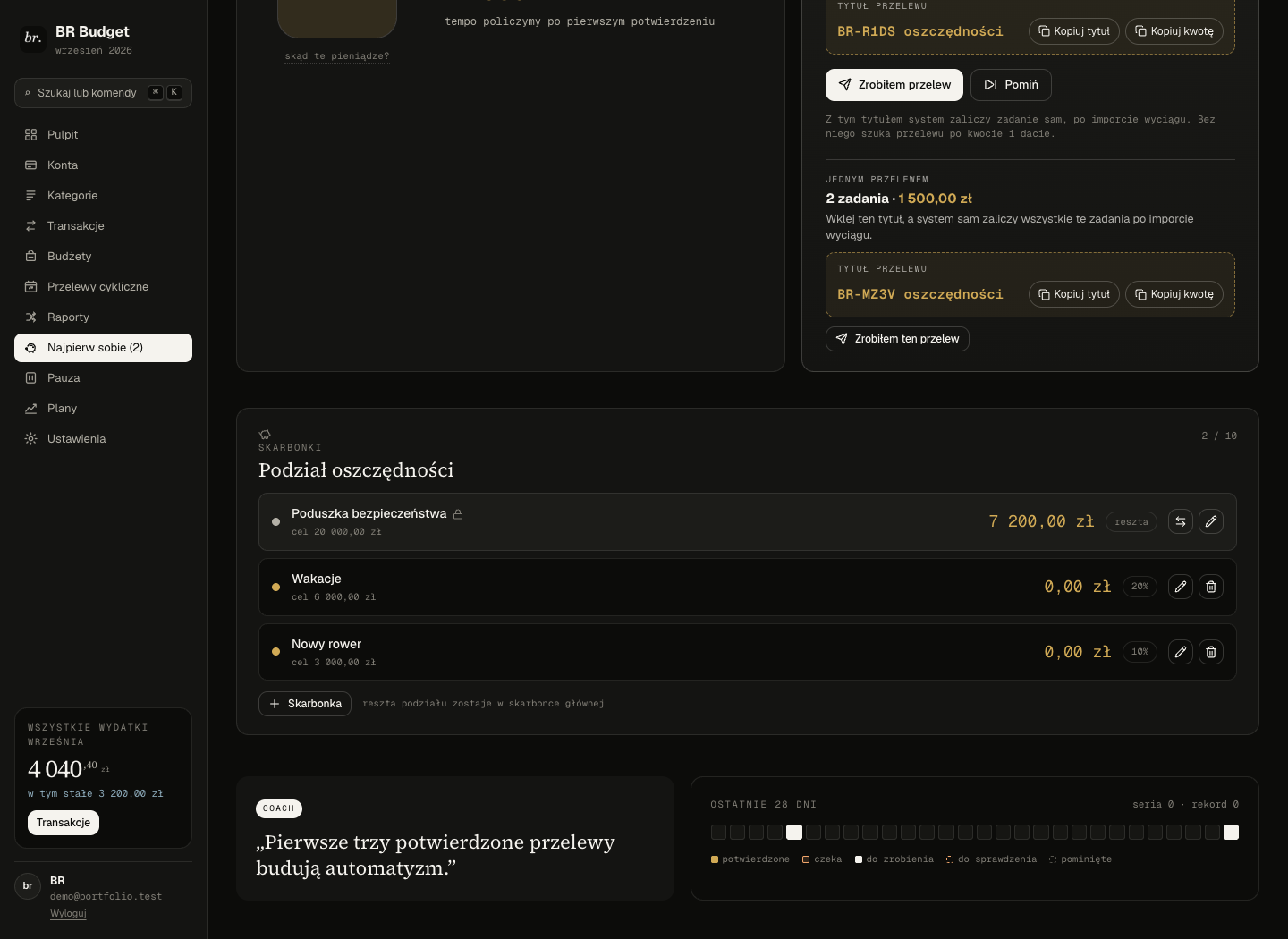Screen dimensions: 1288x939
Task: Open the Konta section
Action: click(x=103, y=165)
